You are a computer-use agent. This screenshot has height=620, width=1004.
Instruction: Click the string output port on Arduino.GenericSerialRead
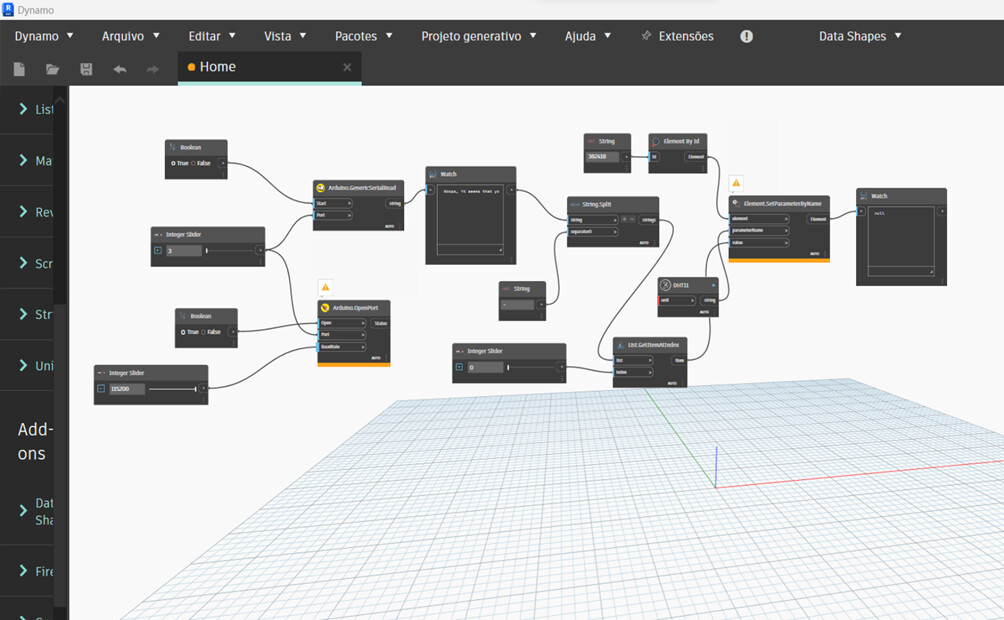[394, 204]
